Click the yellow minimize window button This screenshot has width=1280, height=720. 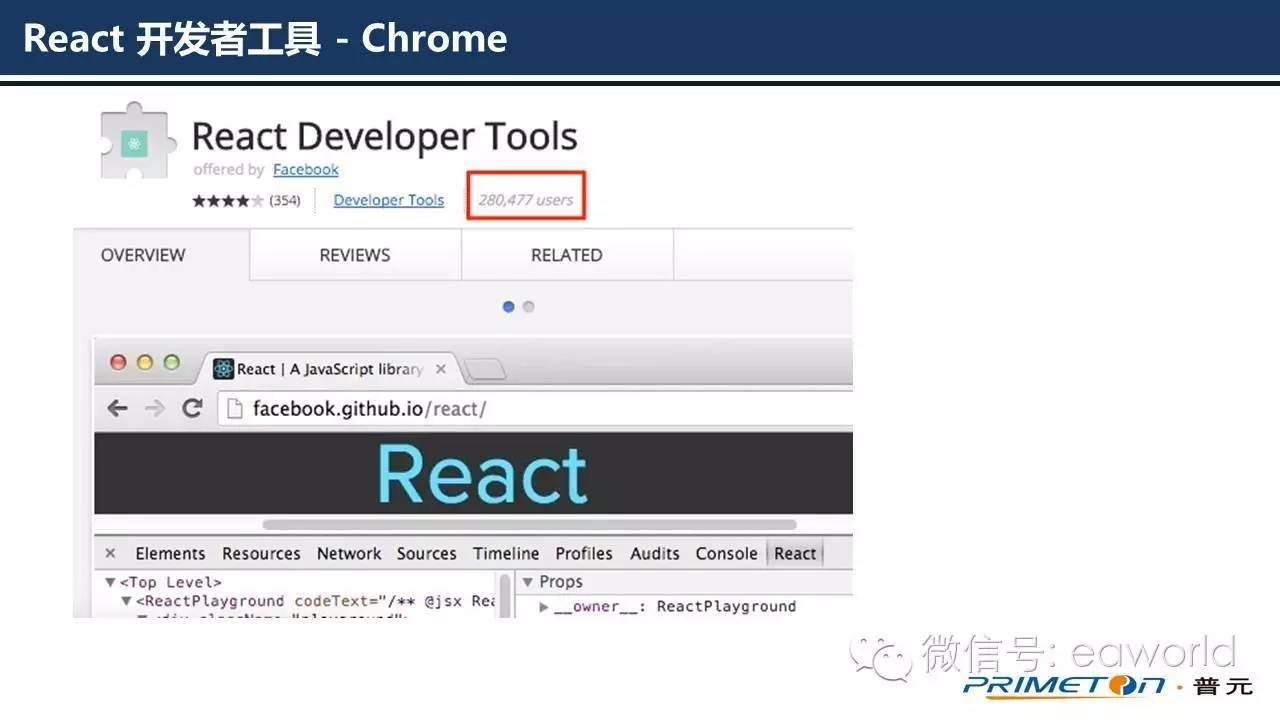click(145, 363)
